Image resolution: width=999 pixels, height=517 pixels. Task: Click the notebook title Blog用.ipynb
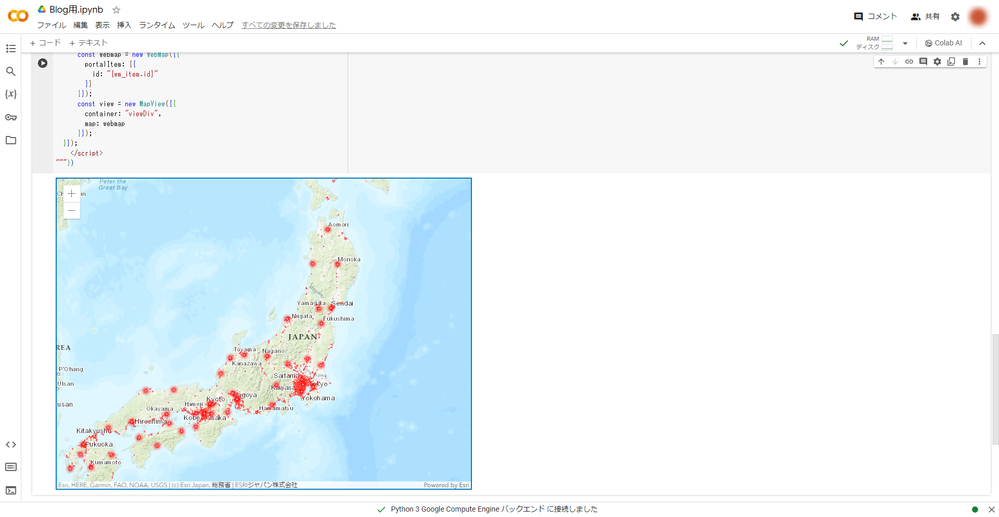(x=76, y=10)
